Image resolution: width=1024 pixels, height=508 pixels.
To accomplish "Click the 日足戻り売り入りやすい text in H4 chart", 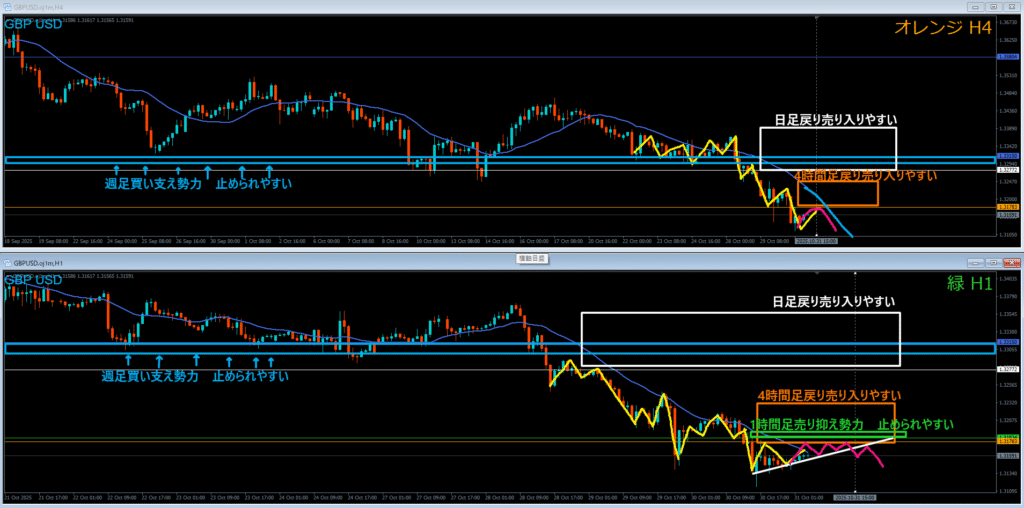I will pos(836,119).
